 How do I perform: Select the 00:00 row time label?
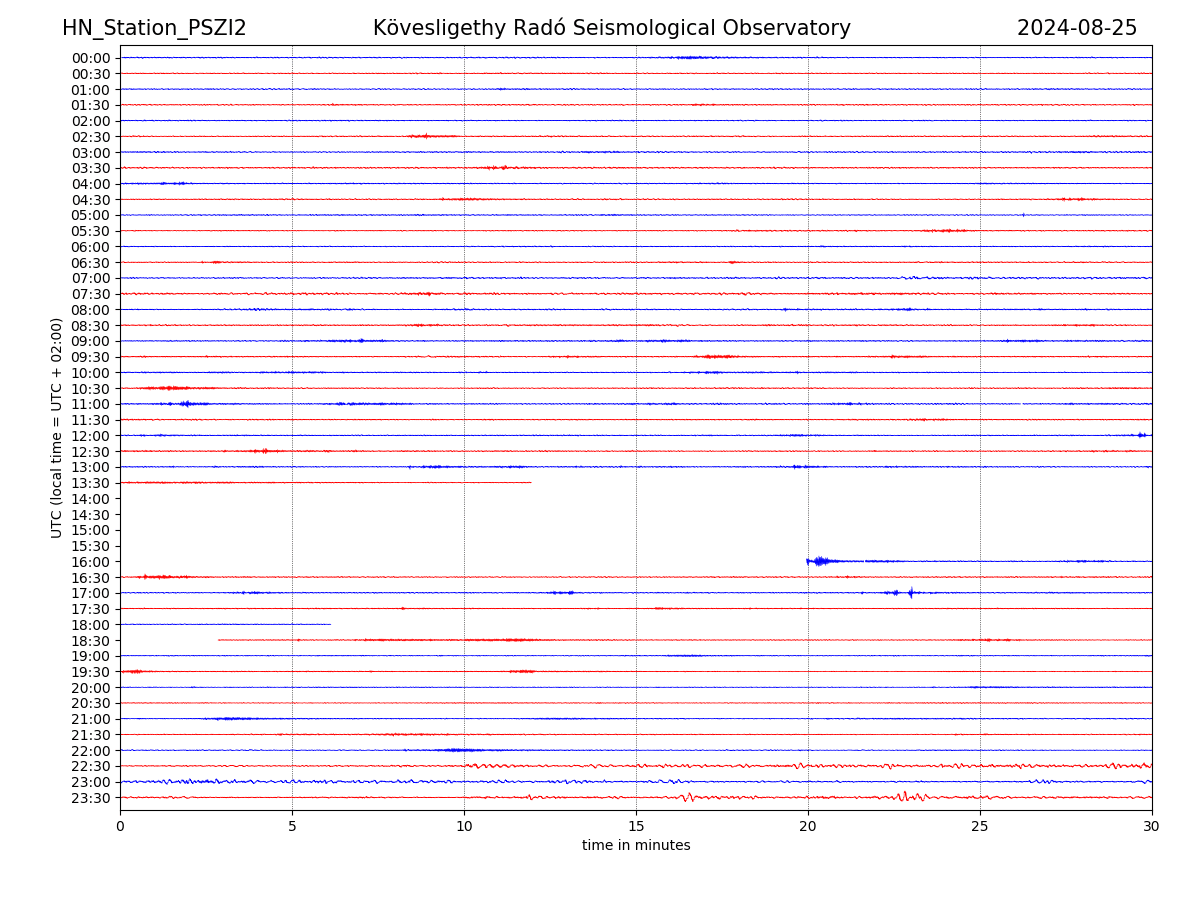[90, 58]
